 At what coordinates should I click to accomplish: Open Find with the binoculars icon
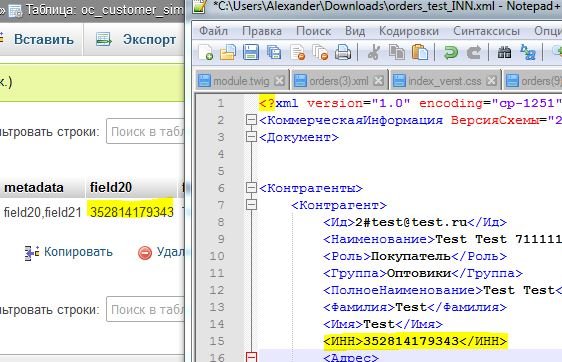point(504,53)
